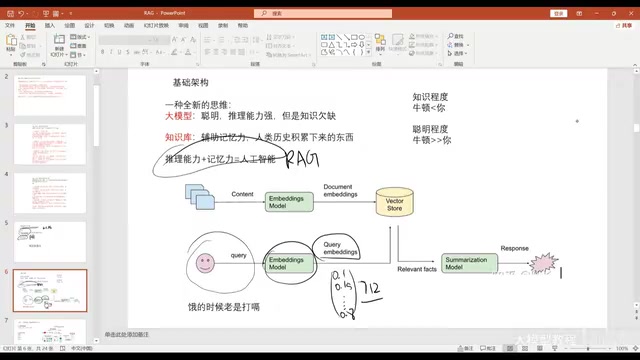Click the Sign in button in title bar

(x=558, y=13)
